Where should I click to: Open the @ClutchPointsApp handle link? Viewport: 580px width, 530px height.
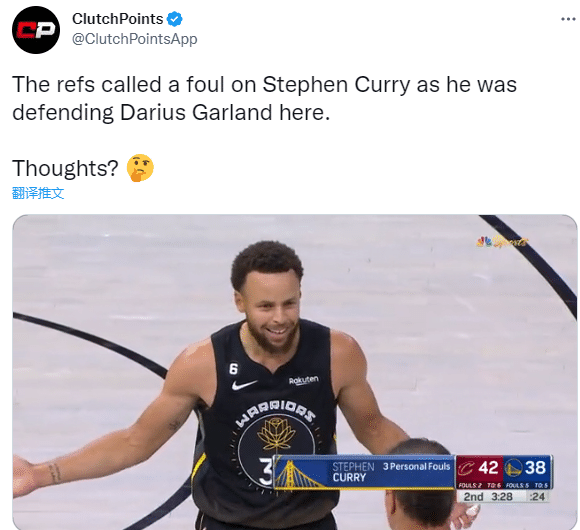pyautogui.click(x=135, y=39)
